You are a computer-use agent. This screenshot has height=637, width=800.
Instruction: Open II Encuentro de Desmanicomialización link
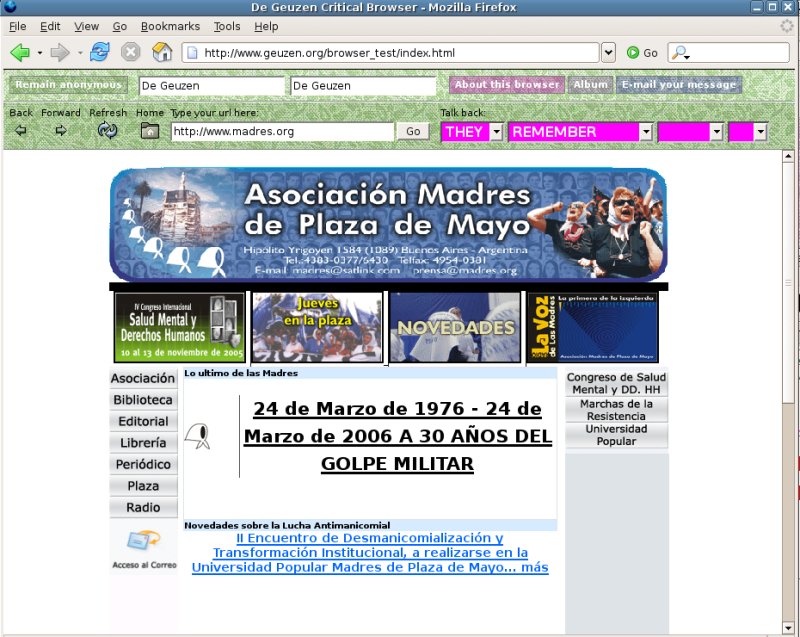tap(370, 553)
